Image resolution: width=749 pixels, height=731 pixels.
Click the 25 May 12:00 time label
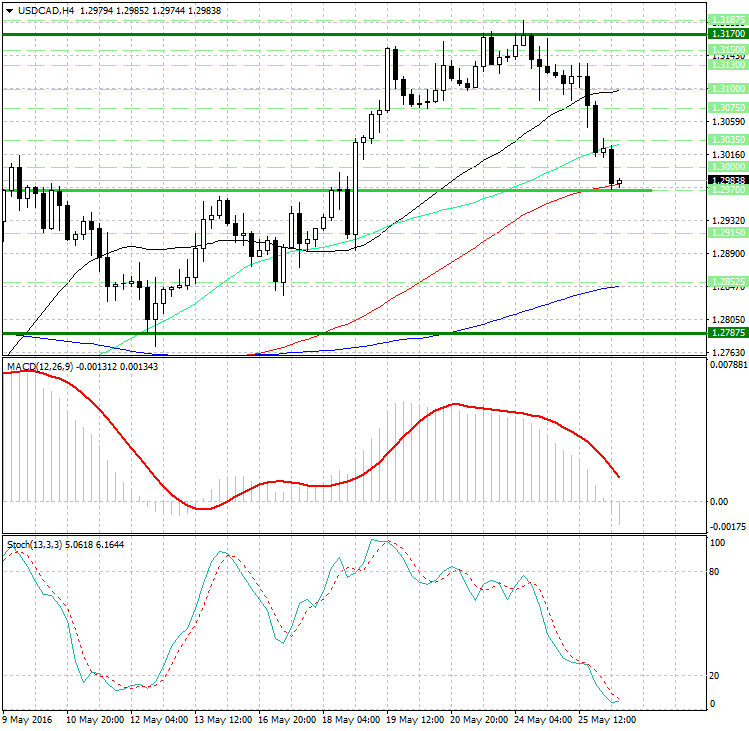[x=612, y=718]
